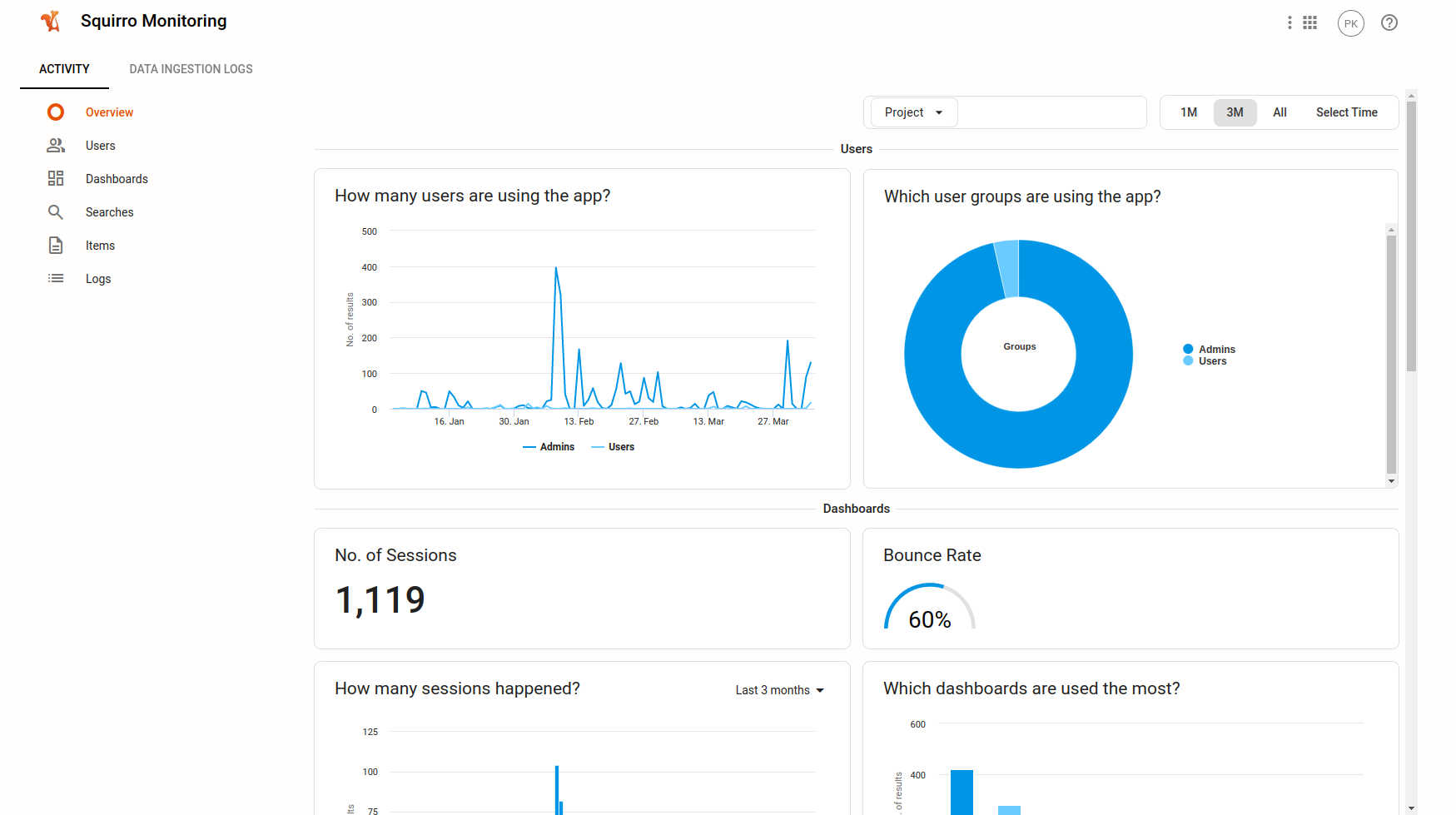
Task: Click the '27. Mar' x-axis label
Action: [x=773, y=421]
